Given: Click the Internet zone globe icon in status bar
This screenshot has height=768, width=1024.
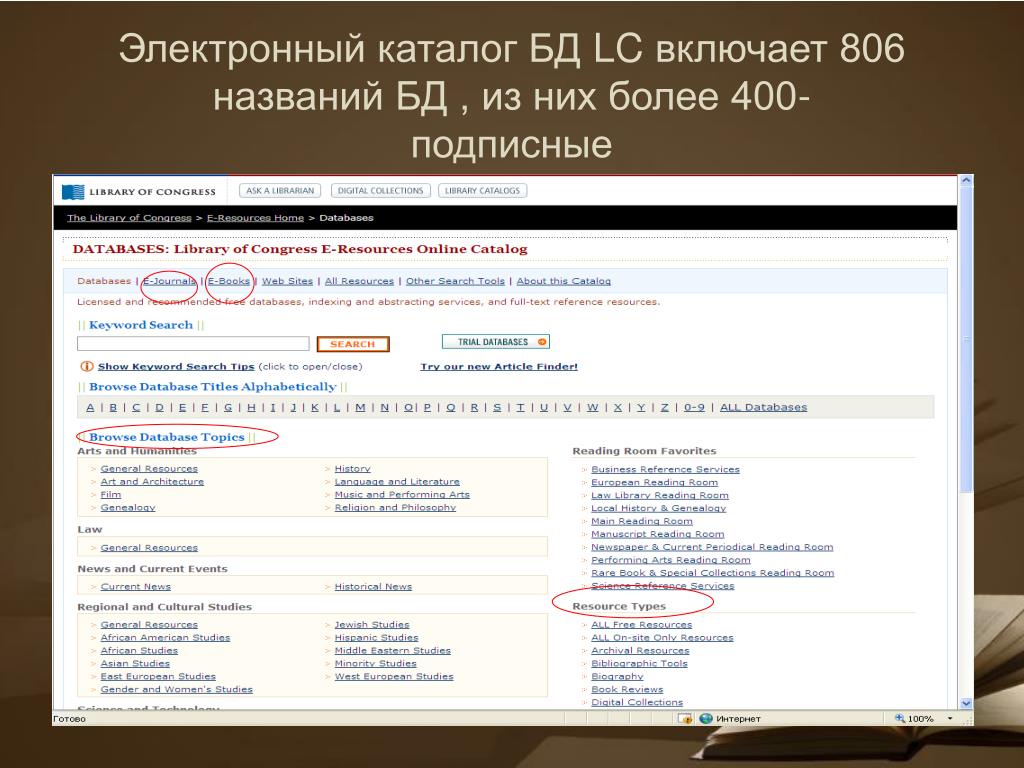Looking at the screenshot, I should click(705, 718).
